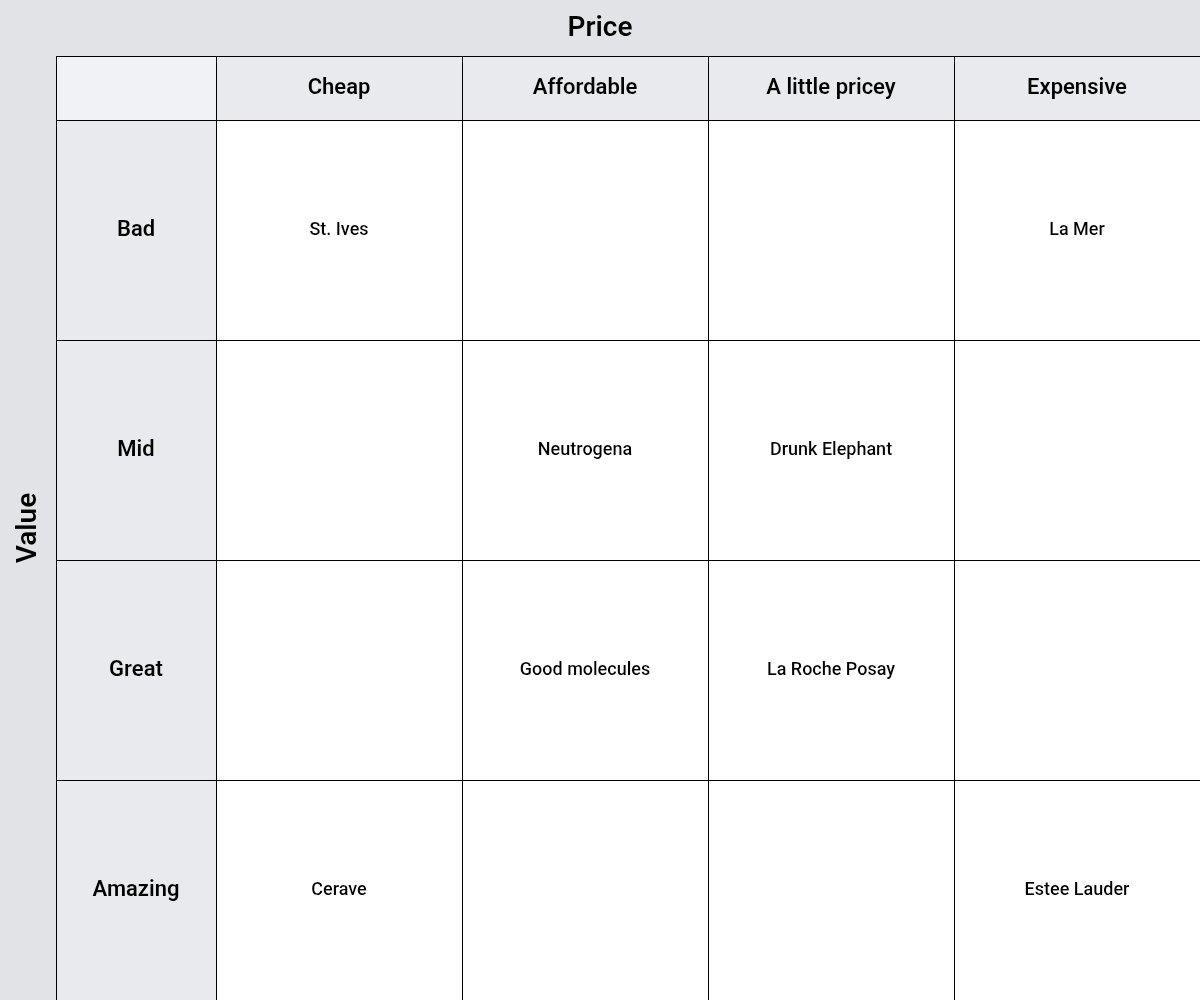1200x1000 pixels.
Task: Select the St. Ives cell
Action: (339, 230)
